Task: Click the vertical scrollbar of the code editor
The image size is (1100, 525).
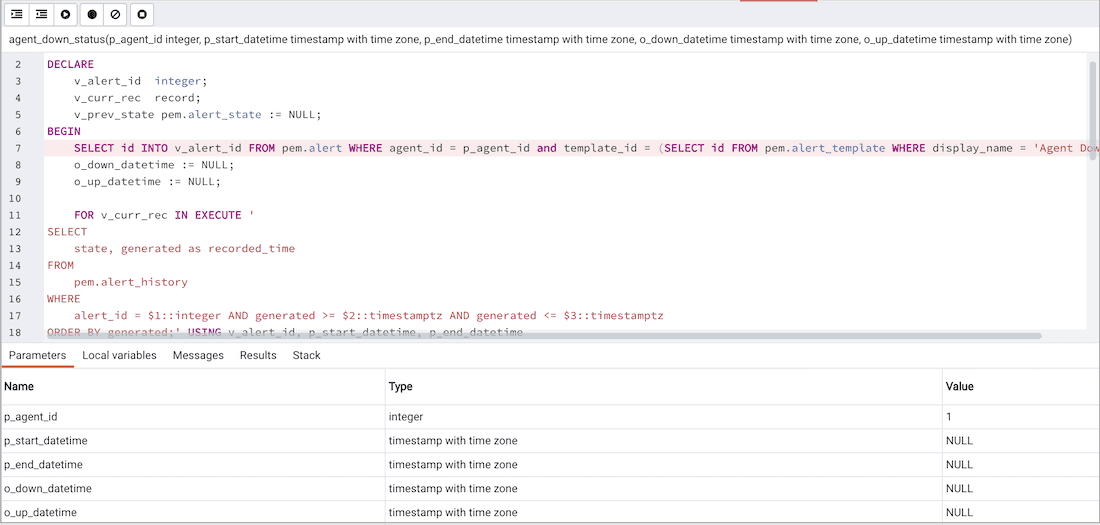Action: [x=1093, y=110]
